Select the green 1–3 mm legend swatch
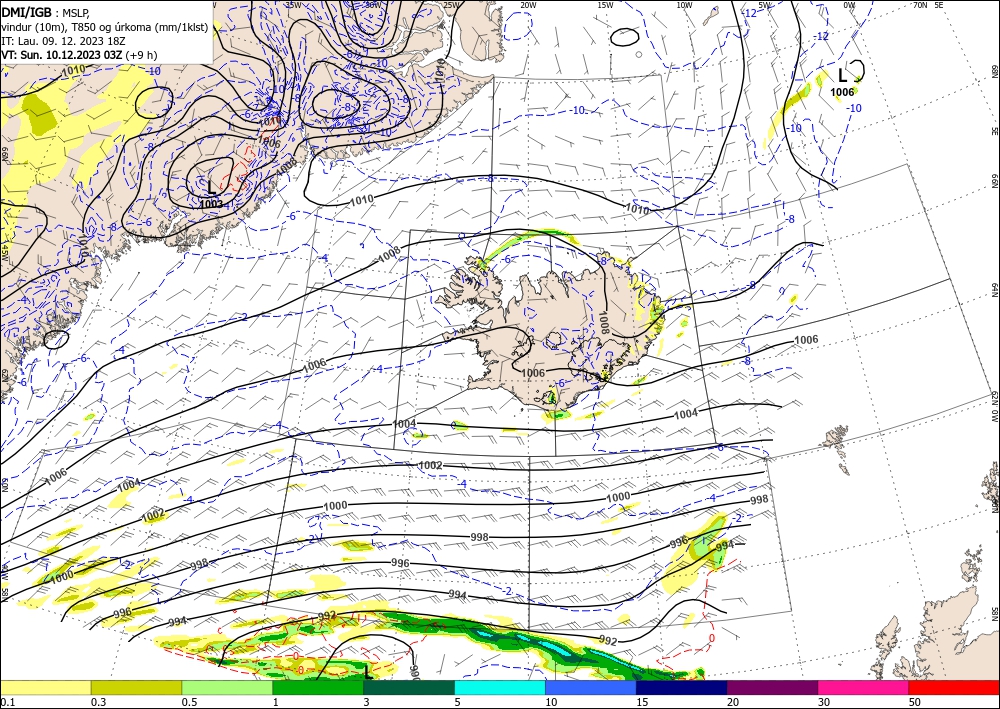The height and width of the screenshot is (709, 1000). click(318, 688)
